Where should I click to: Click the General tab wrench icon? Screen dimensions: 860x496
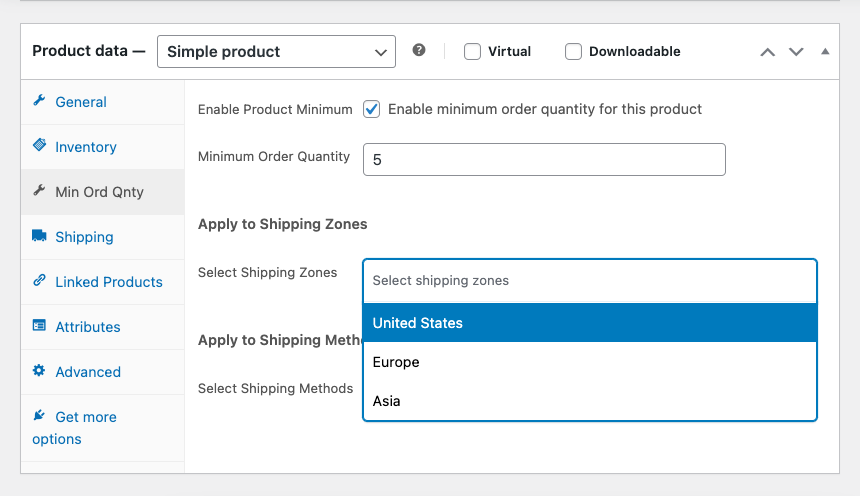point(39,101)
